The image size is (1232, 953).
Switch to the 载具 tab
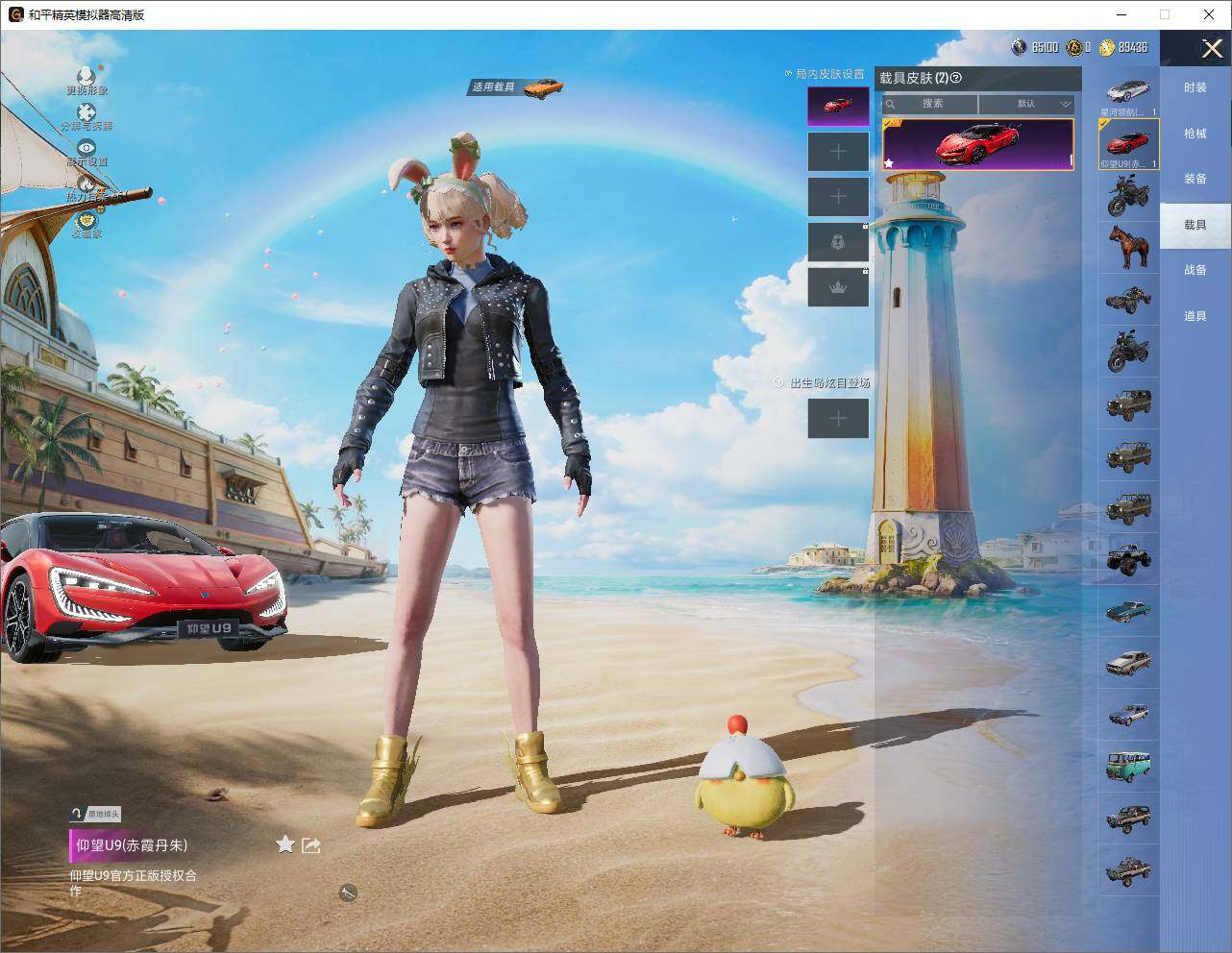click(x=1195, y=225)
